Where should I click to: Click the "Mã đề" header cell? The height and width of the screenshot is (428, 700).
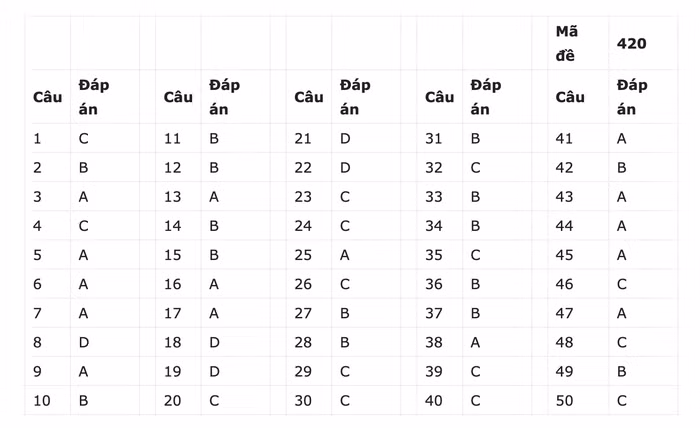pos(567,44)
